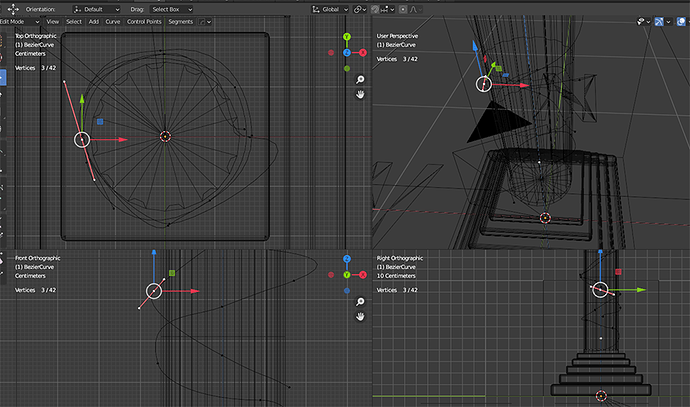Click the red X move arrow in Front view
Screen dimensions: 690x407
click(x=195, y=291)
